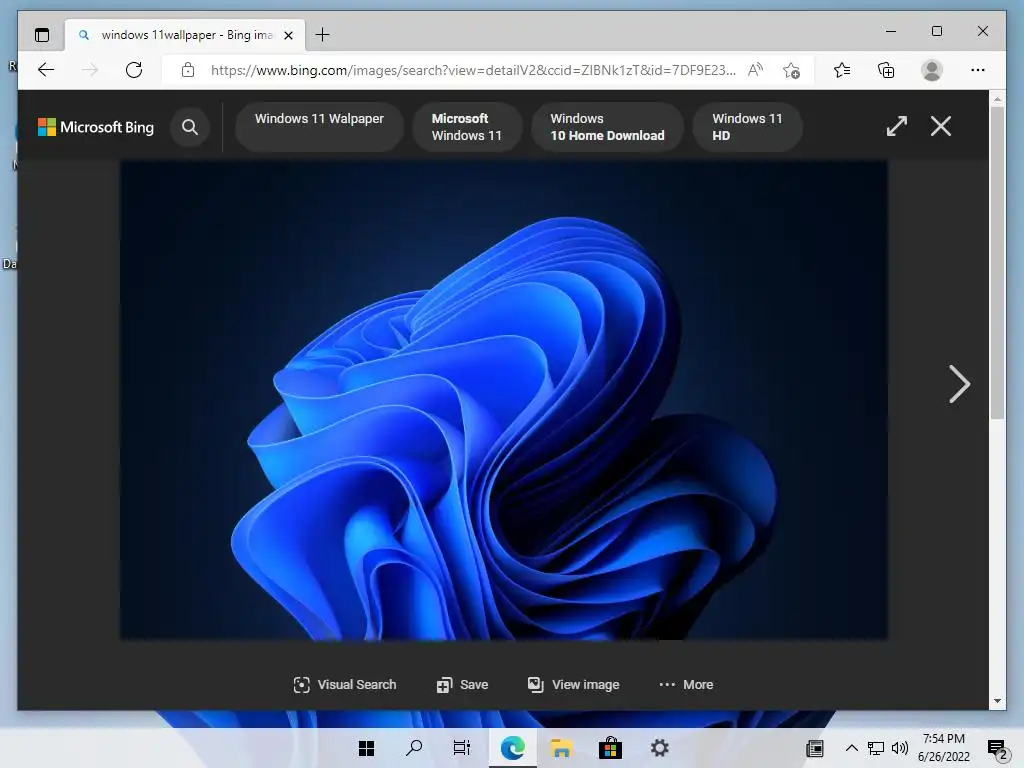Select the windows 11wallpaper Bing images tab
This screenshot has height=768, width=1024.
pos(185,35)
